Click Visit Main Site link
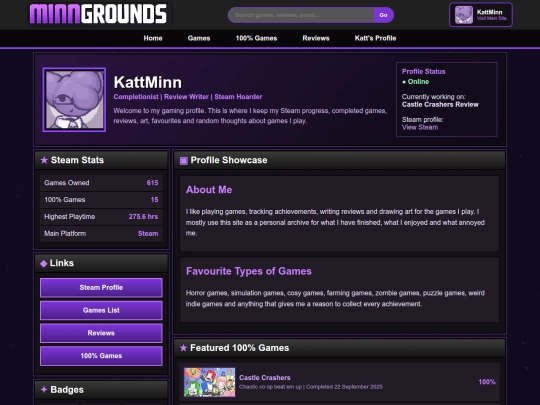This screenshot has width=540, height=405. 491,19
